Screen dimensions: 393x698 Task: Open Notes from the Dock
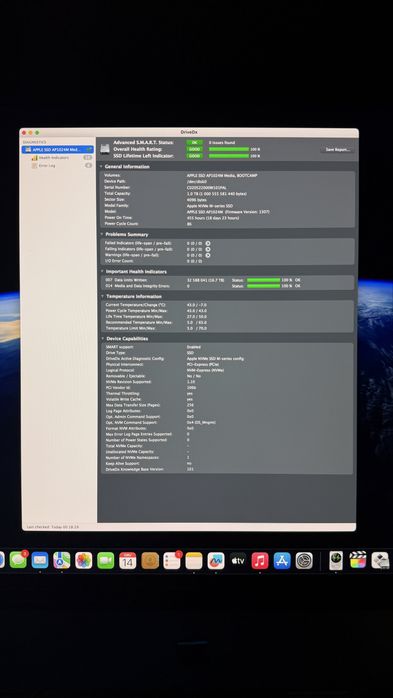(x=194, y=560)
